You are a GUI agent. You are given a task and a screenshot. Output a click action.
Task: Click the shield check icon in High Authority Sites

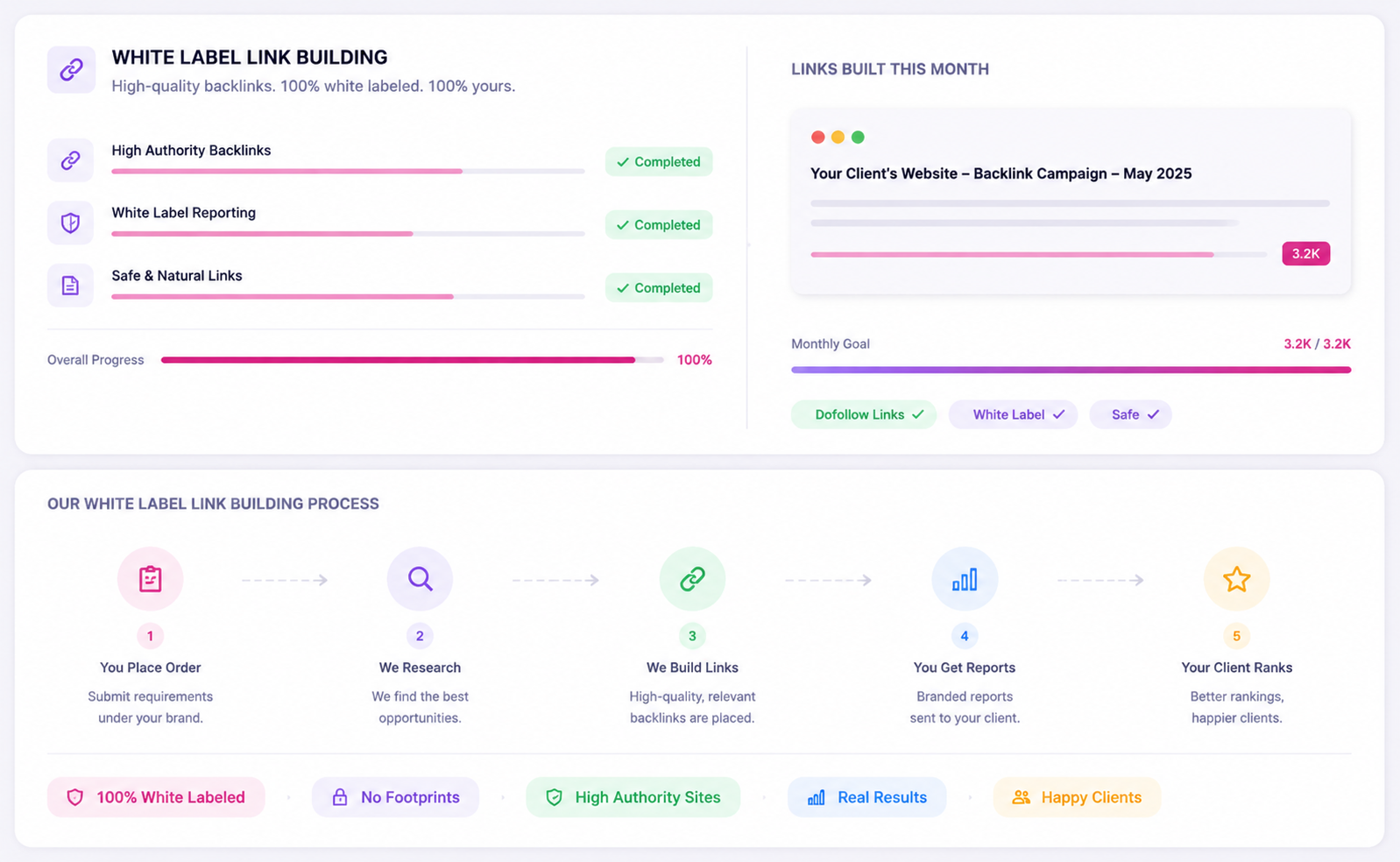point(554,797)
